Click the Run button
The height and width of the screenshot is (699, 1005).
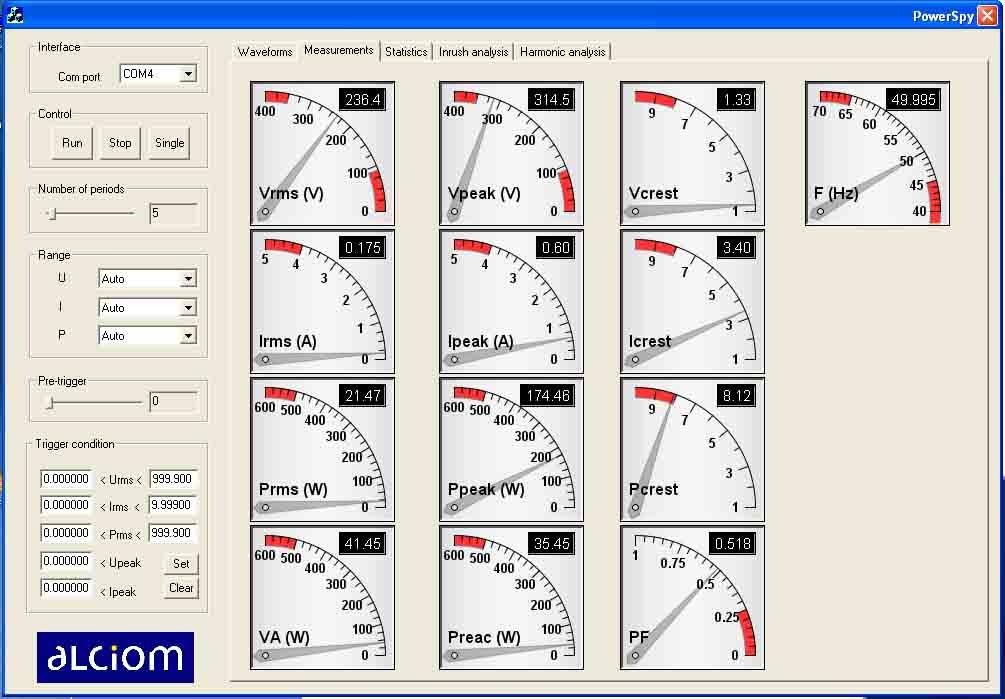72,143
